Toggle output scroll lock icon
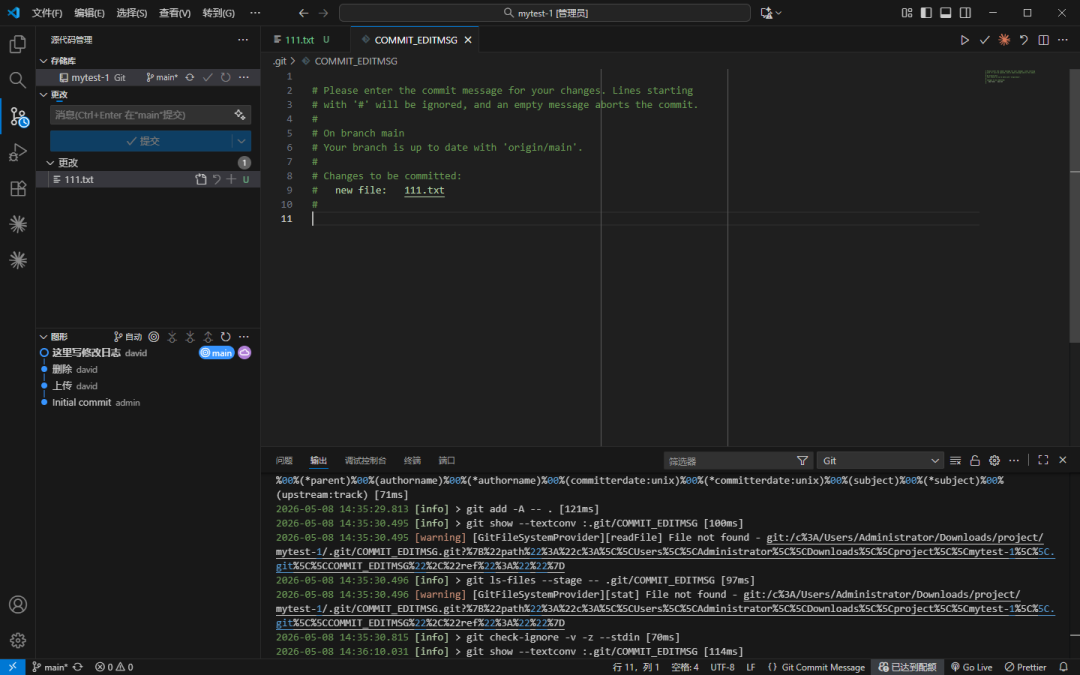 click(x=975, y=460)
